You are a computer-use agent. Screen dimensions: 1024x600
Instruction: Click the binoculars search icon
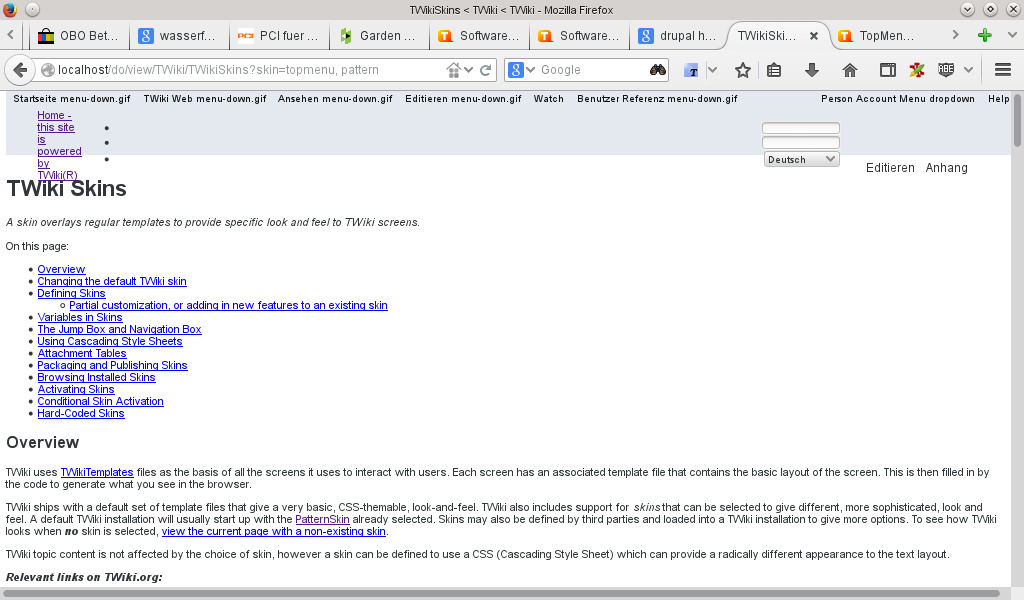657,70
